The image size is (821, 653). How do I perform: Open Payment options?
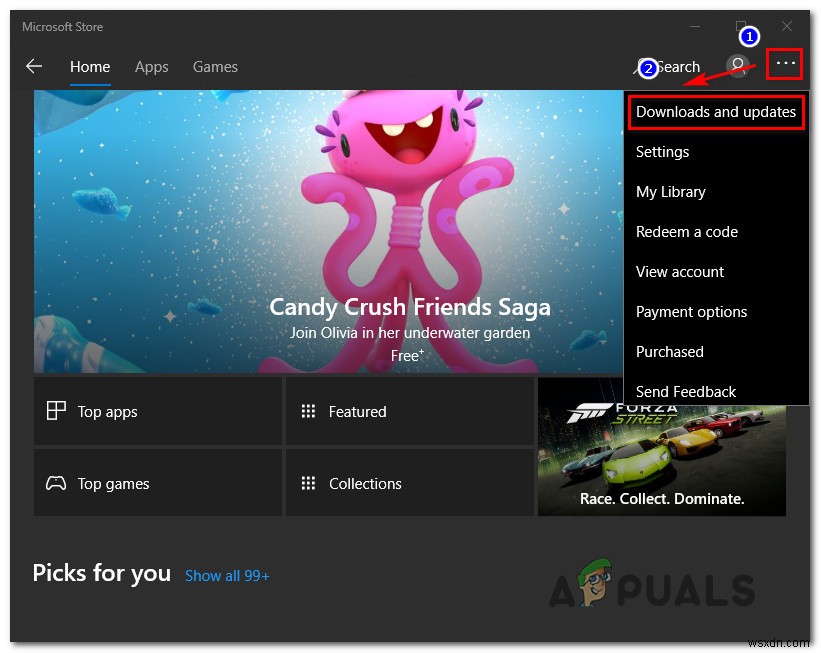pyautogui.click(x=691, y=312)
